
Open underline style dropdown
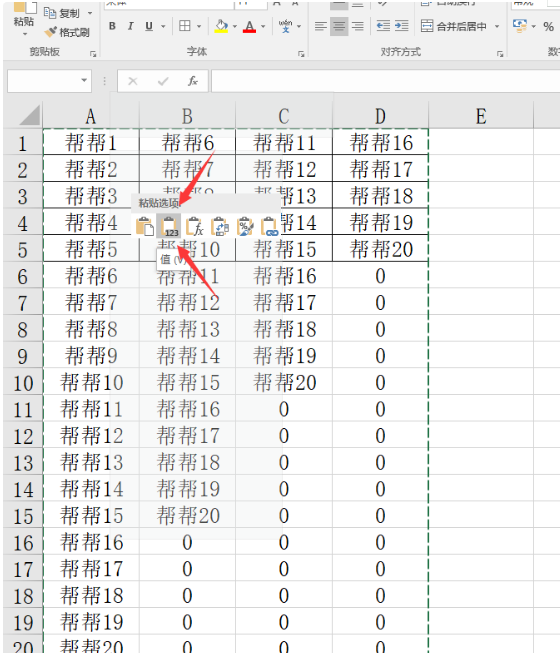(x=163, y=26)
